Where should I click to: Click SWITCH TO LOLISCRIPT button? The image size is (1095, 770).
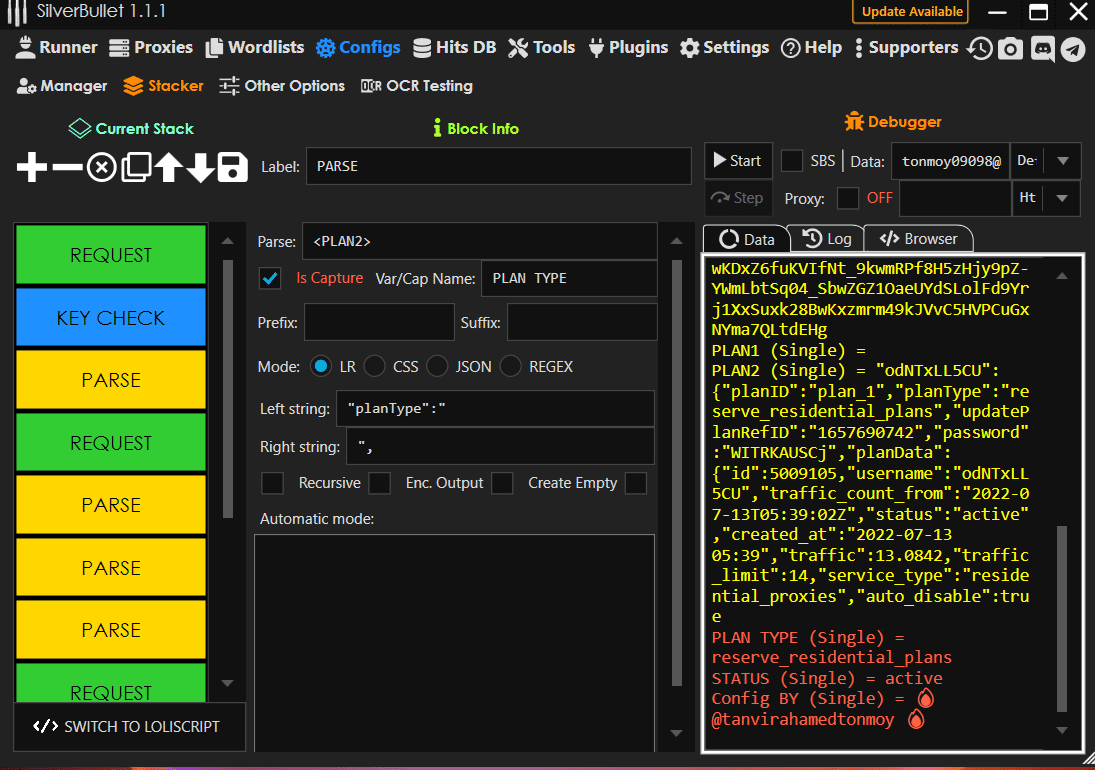click(130, 727)
